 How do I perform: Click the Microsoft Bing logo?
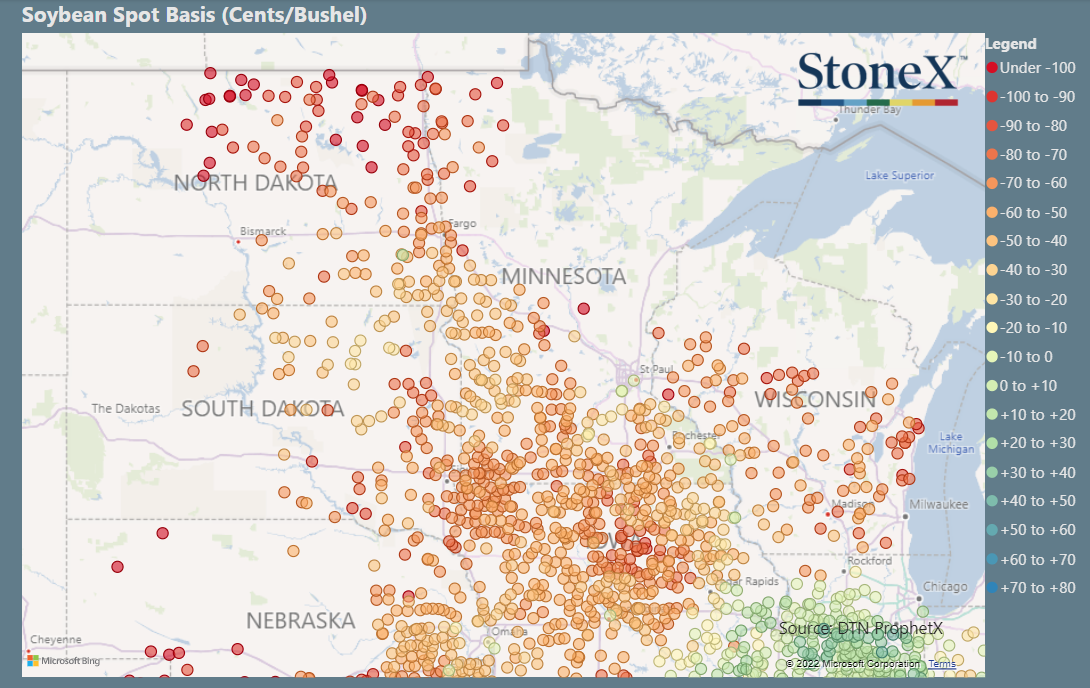pos(64,660)
